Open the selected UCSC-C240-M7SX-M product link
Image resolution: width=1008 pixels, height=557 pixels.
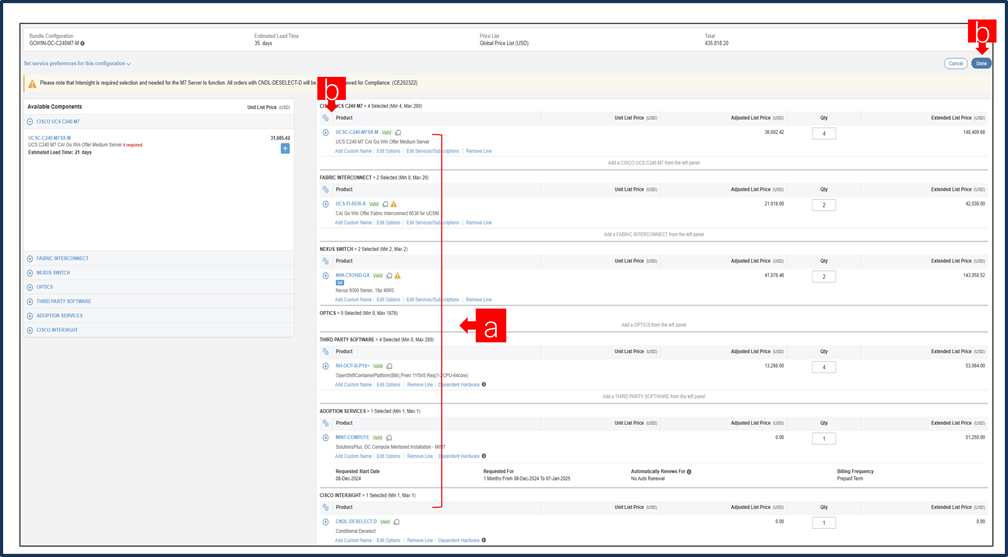pyautogui.click(x=357, y=132)
